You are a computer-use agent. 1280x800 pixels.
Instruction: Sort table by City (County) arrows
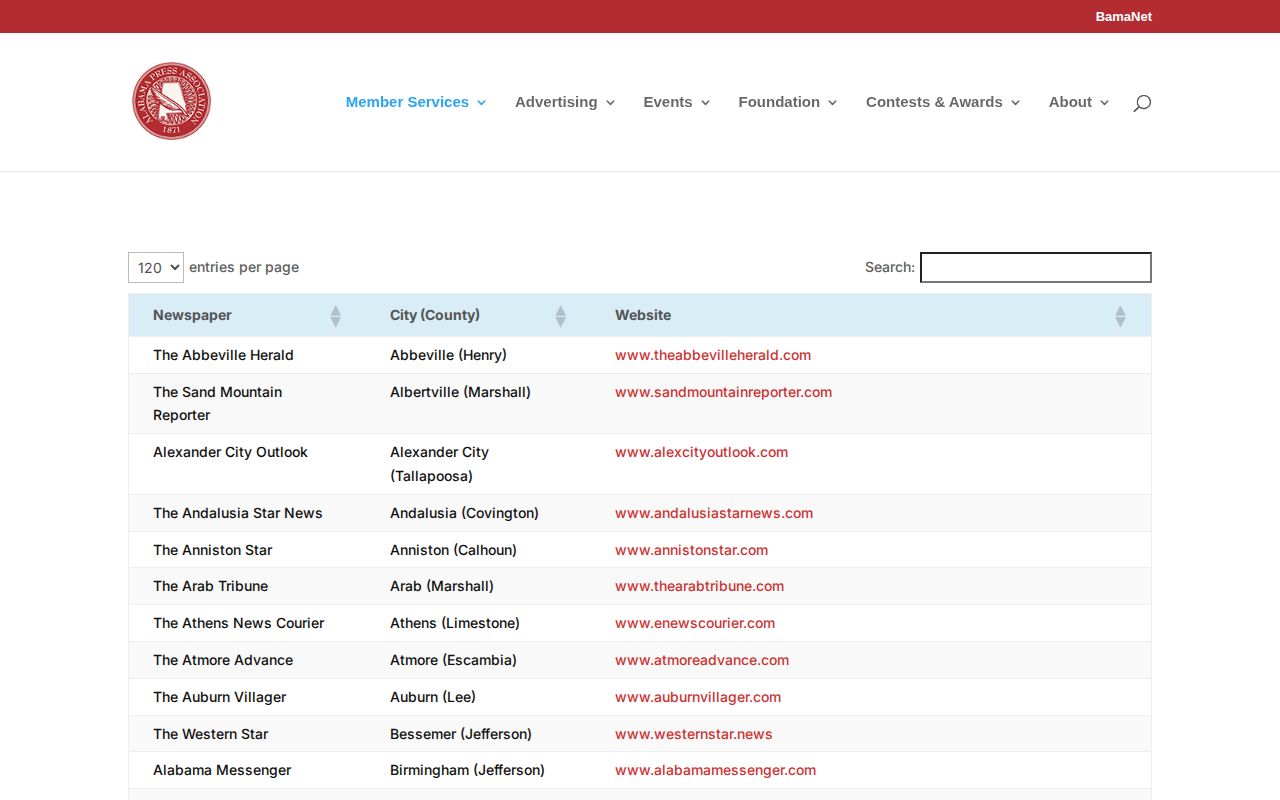pos(560,316)
